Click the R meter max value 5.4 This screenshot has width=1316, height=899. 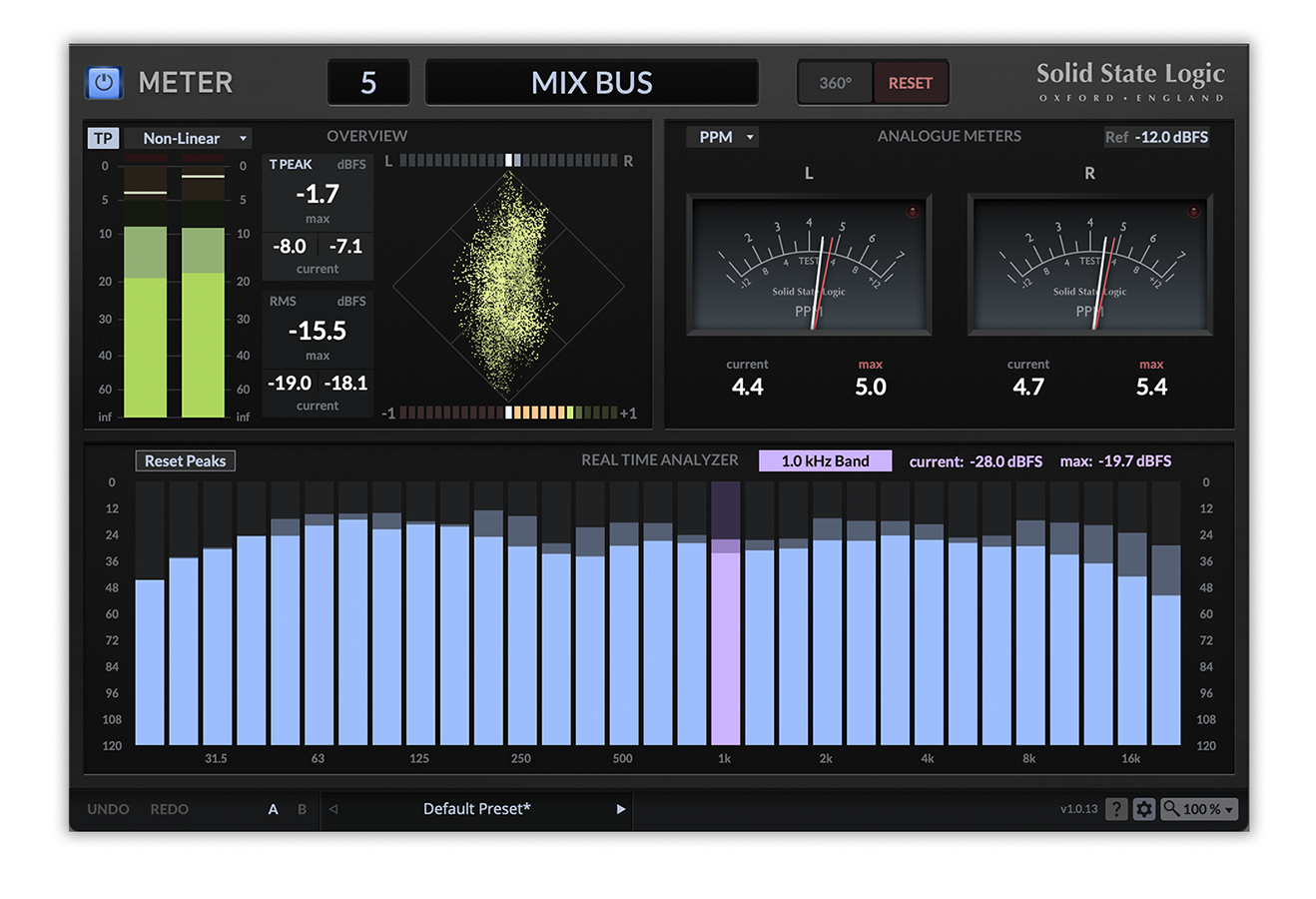point(1151,388)
